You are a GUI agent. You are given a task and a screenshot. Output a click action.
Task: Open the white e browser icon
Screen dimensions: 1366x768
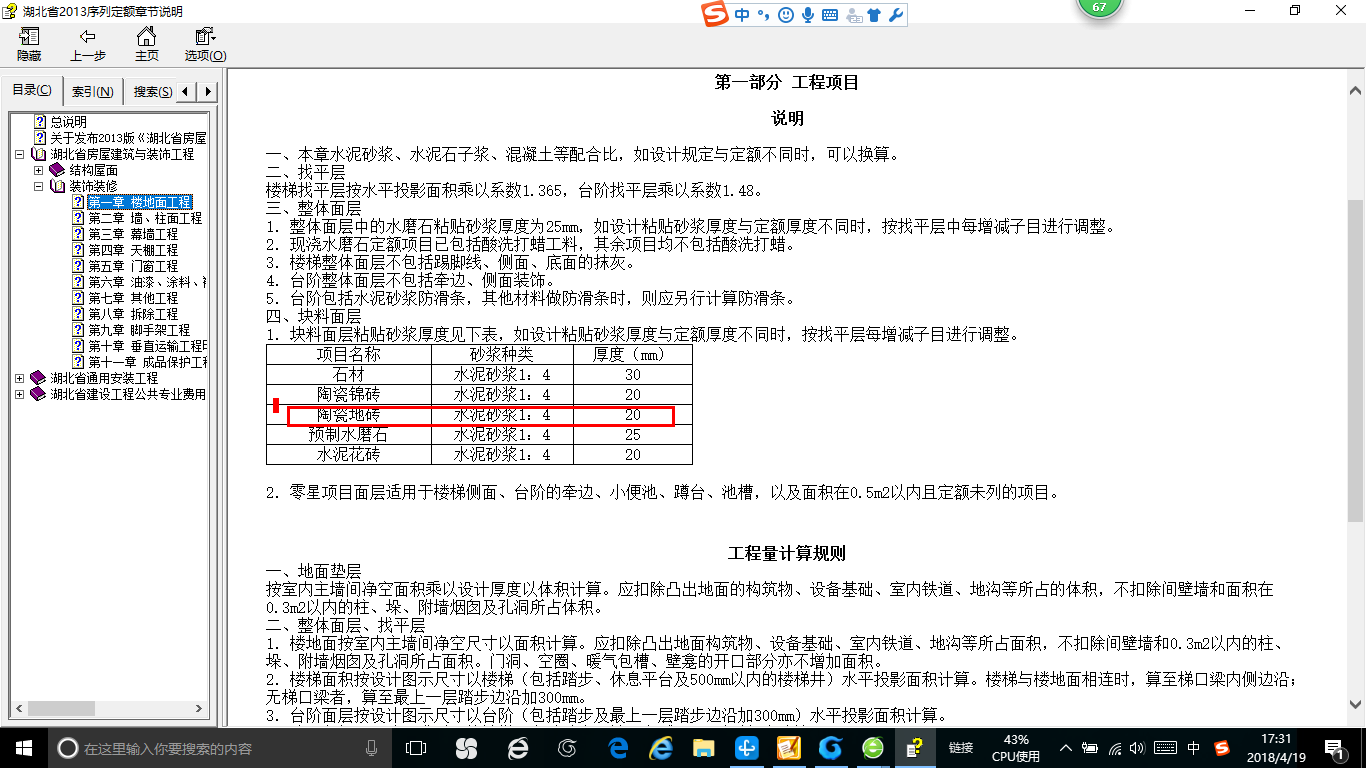[517, 748]
